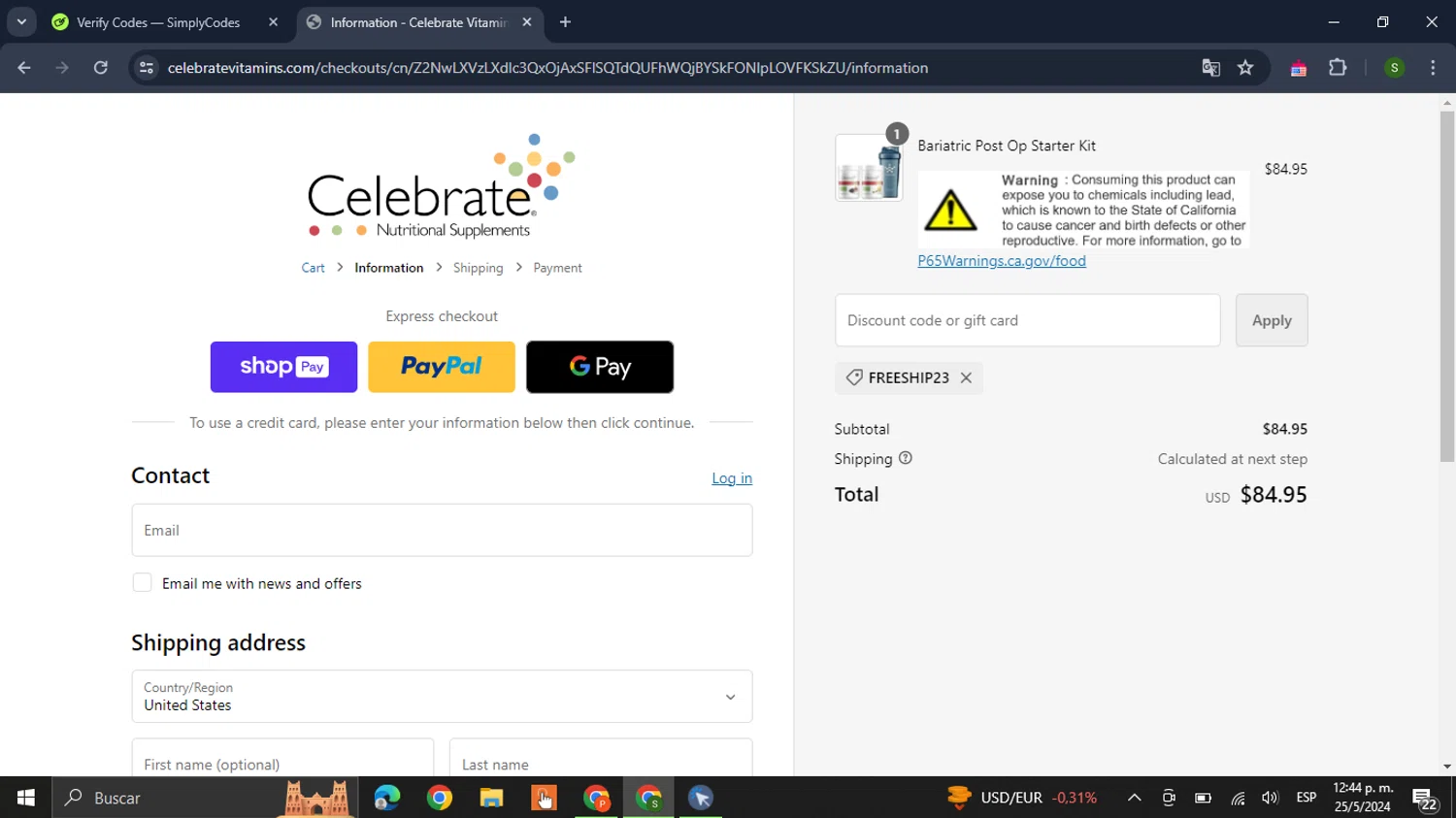1456x818 pixels.
Task: Open the translate page icon
Action: point(1210,68)
